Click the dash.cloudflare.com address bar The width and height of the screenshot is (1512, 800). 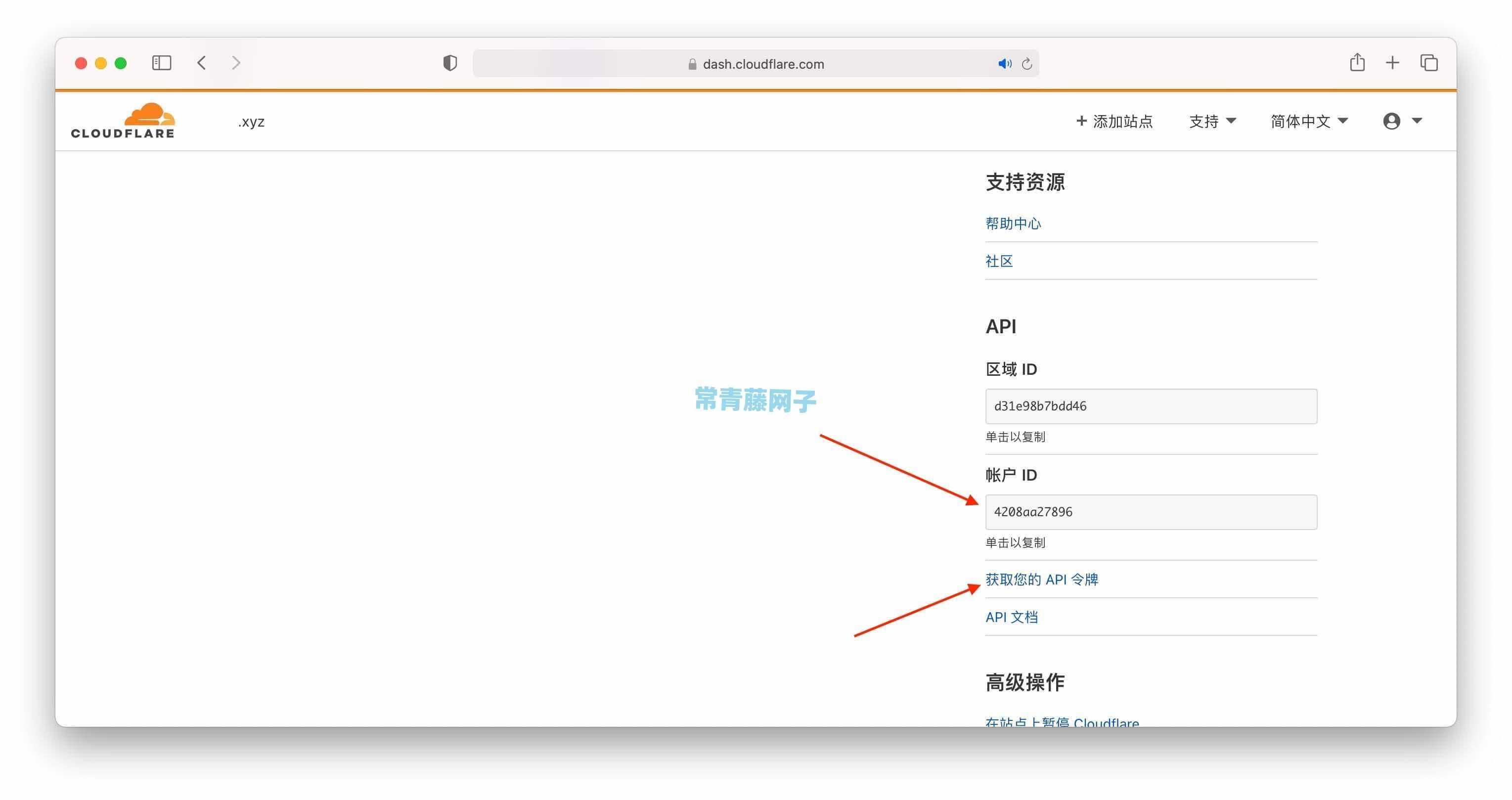756,63
